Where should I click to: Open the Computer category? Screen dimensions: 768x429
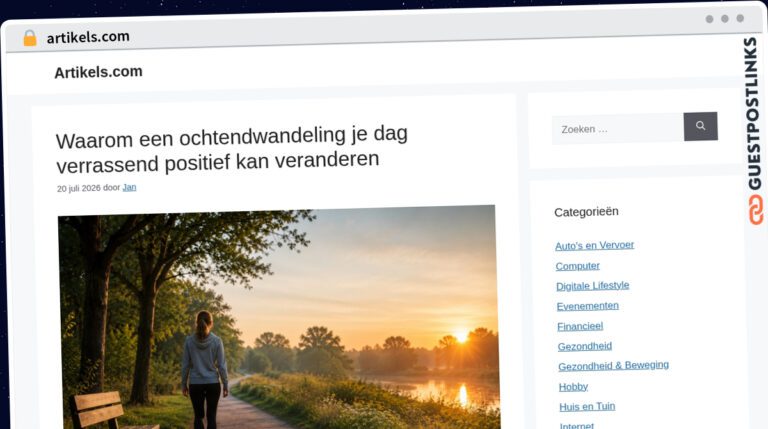577,266
